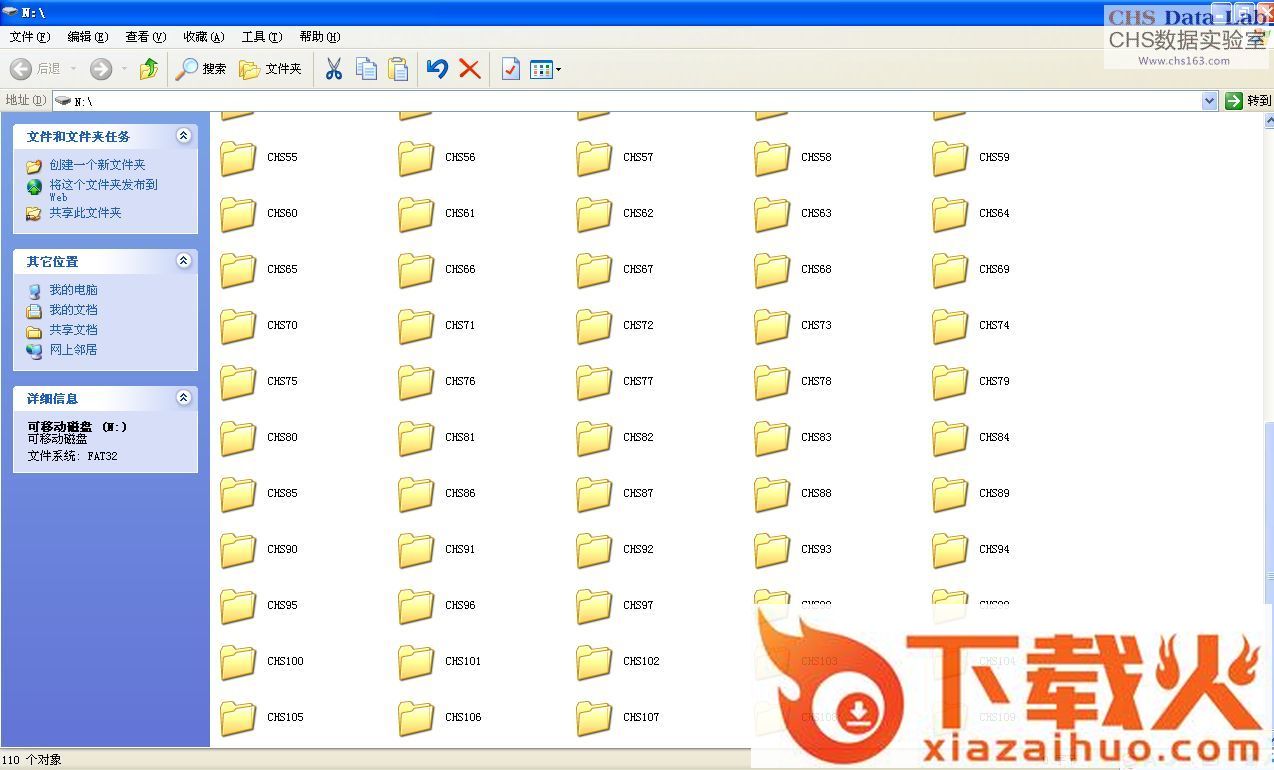The height and width of the screenshot is (770, 1274).
Task: Toggle the Folders (文件夹) pane button
Action: pyautogui.click(x=270, y=69)
